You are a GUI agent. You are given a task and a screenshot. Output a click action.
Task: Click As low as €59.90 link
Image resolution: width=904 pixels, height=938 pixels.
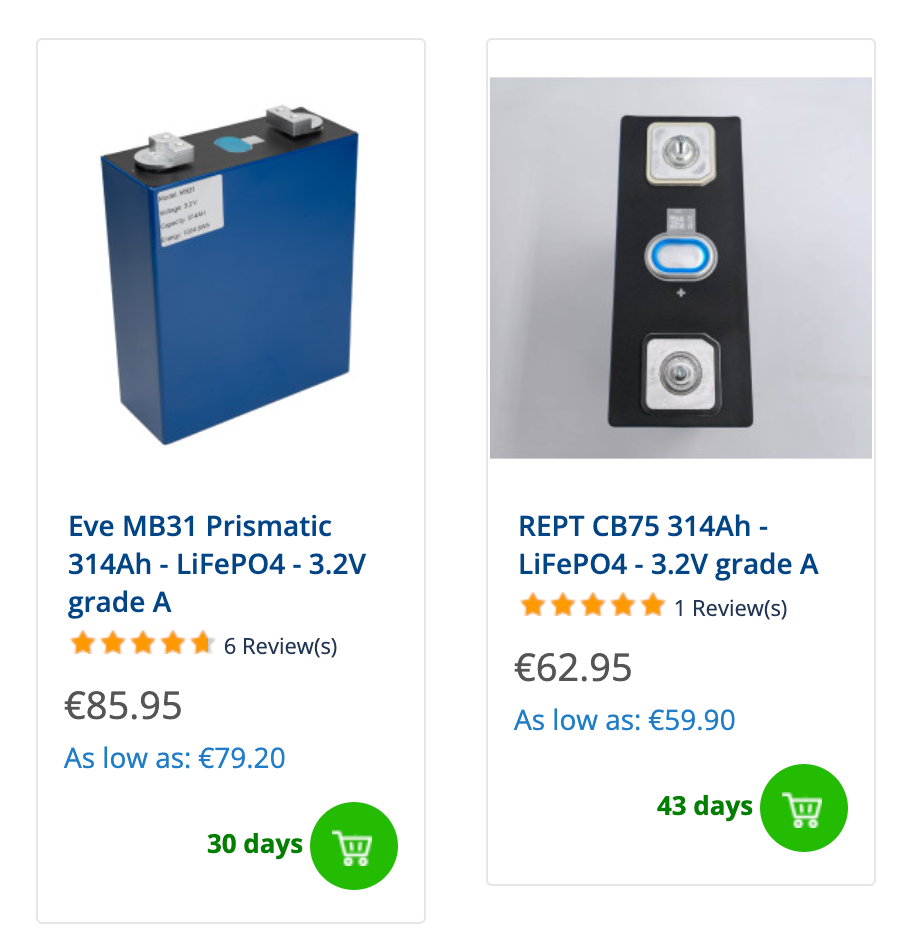click(625, 720)
